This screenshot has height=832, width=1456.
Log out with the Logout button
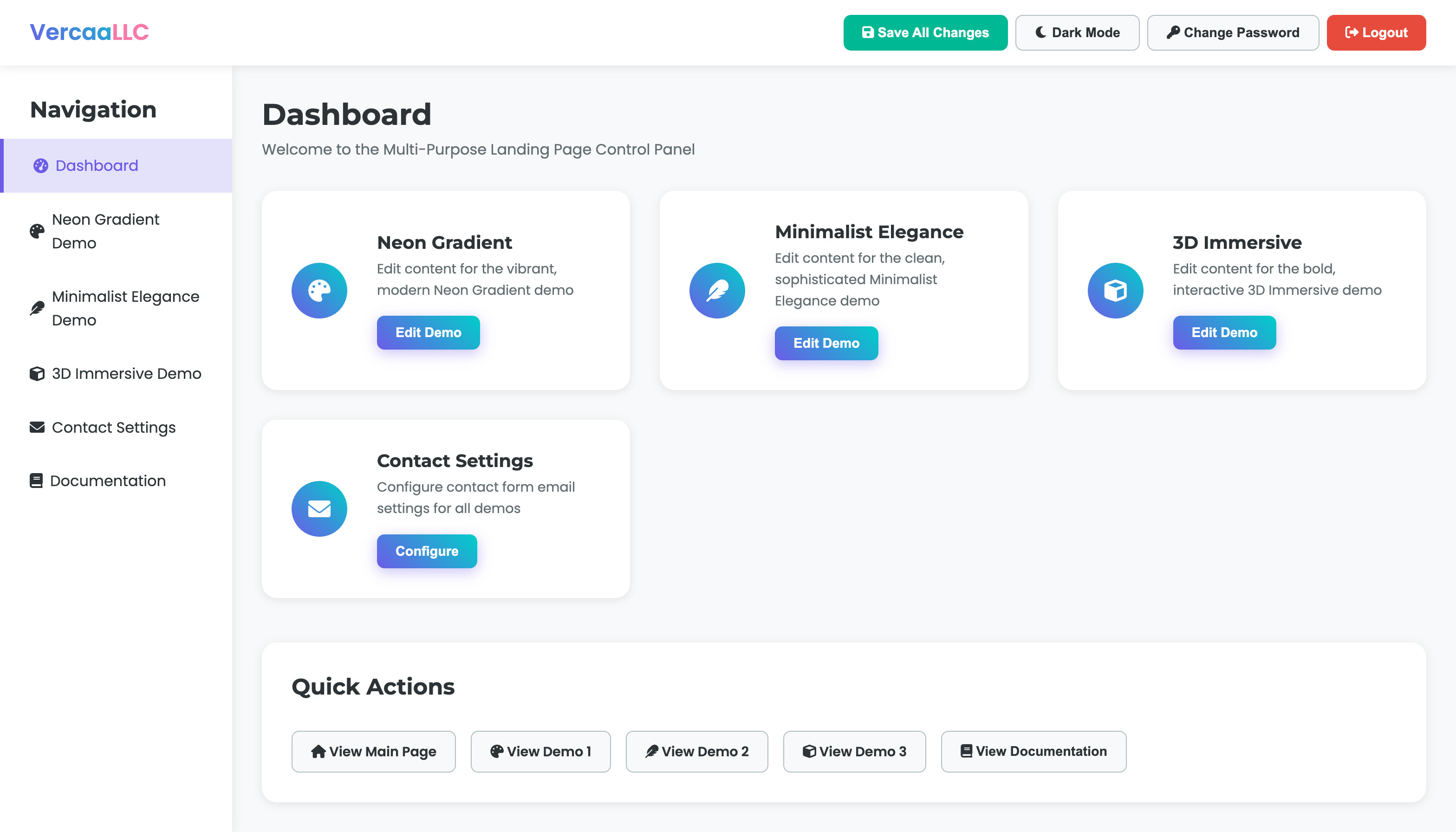click(x=1376, y=32)
